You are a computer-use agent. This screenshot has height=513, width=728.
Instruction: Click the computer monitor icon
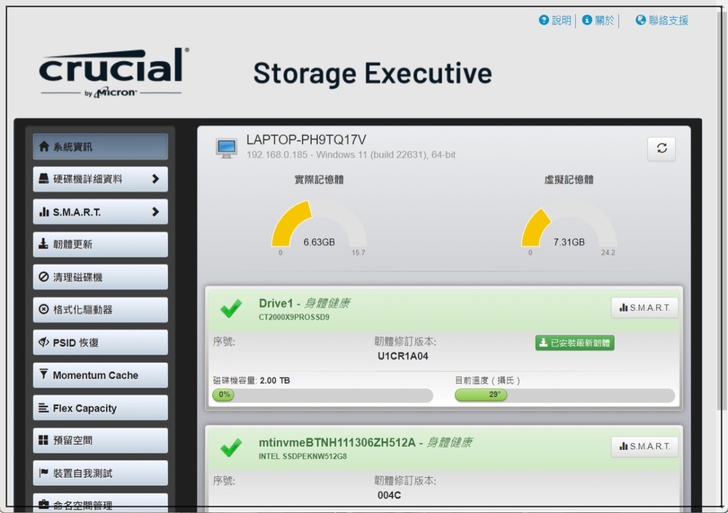(x=226, y=148)
